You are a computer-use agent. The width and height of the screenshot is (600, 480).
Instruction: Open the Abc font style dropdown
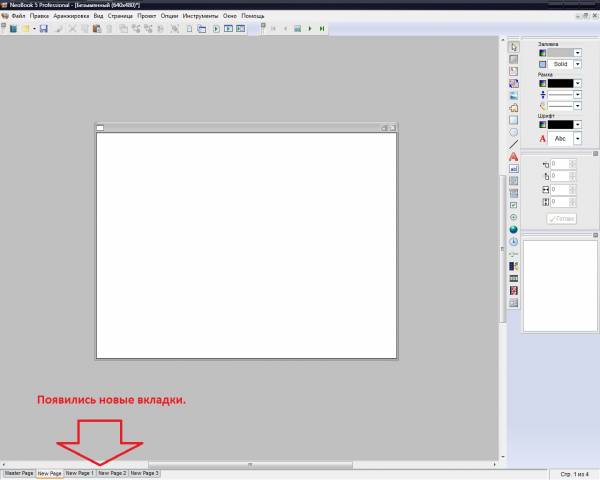point(578,139)
